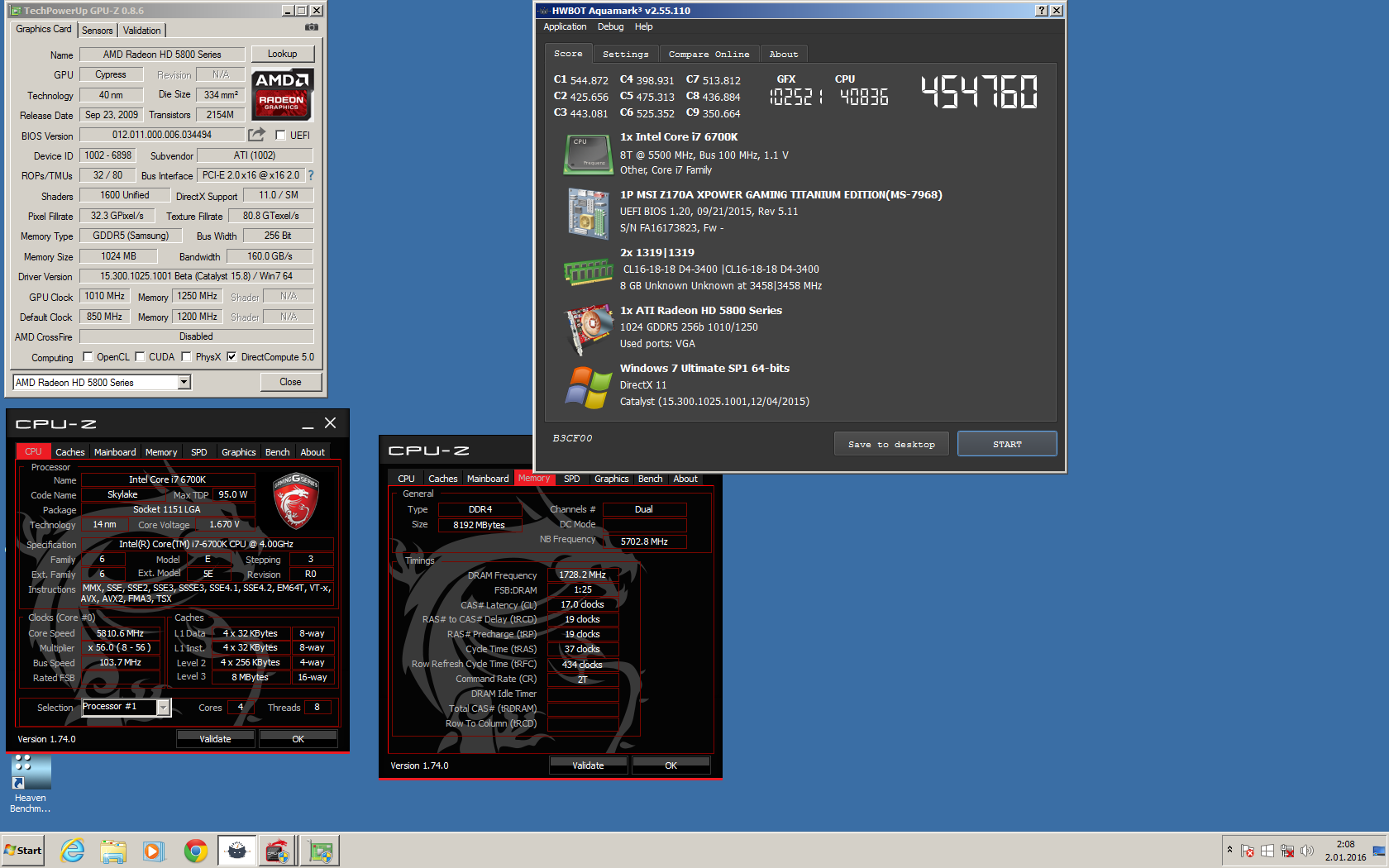Open the Help menu in Aquamark
1389x868 pixels.
(644, 27)
